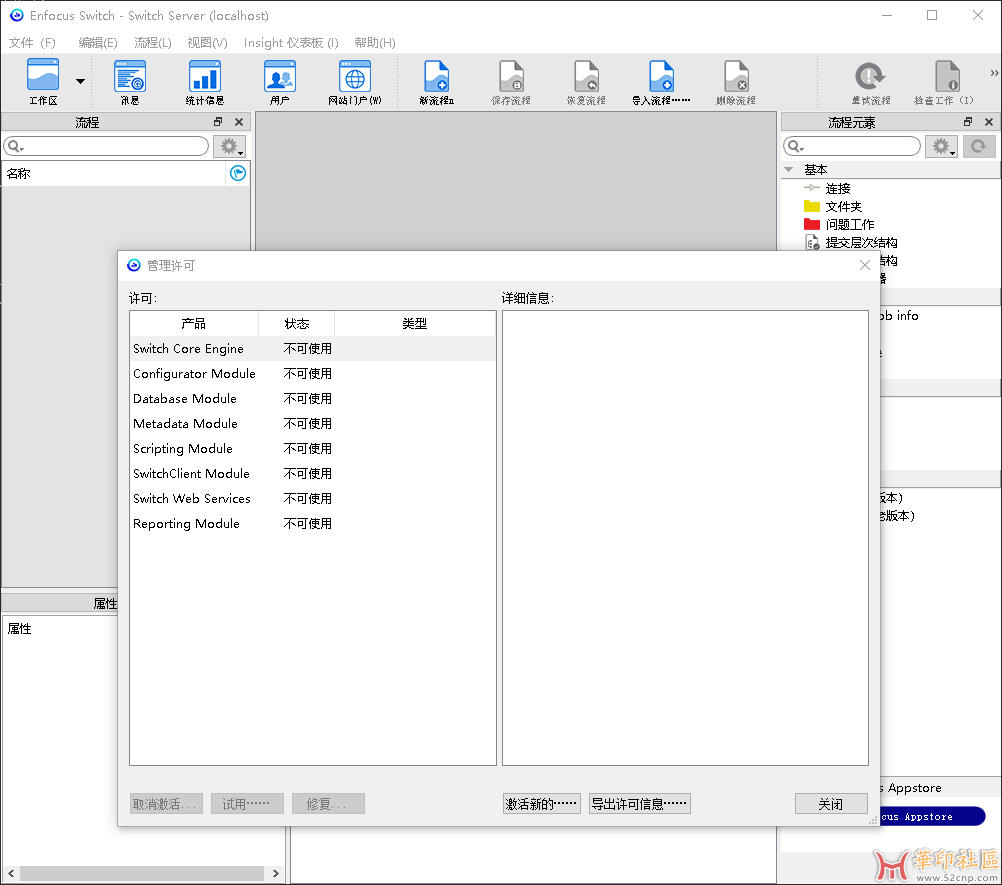Click the 产品 column header
Screen dimensions: 1002x885
point(194,323)
